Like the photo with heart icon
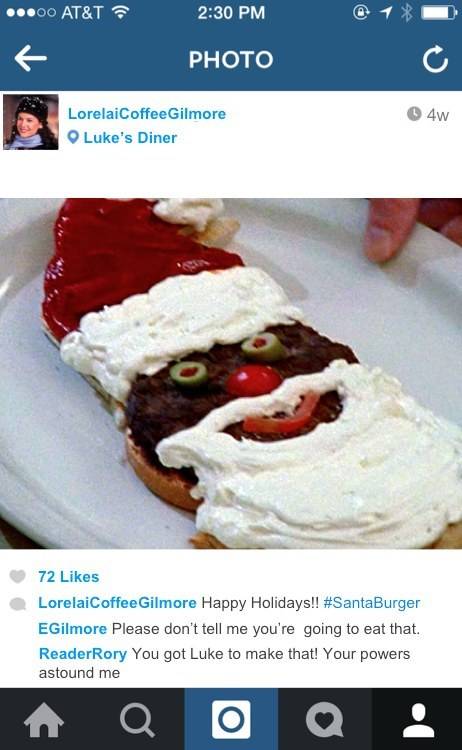 [18, 576]
